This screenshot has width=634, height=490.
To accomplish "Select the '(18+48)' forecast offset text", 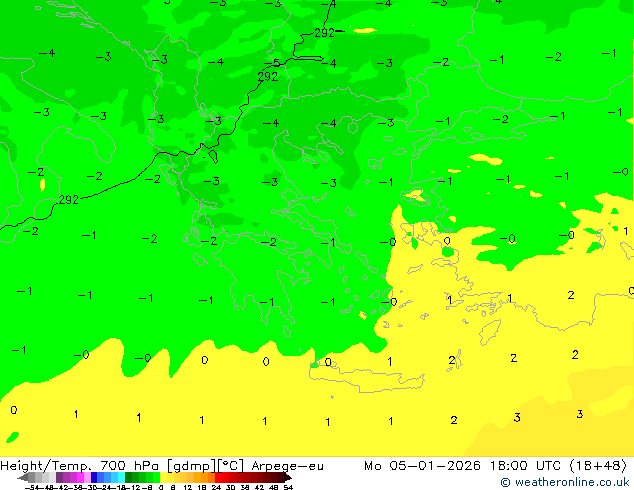I will [x=598, y=466].
